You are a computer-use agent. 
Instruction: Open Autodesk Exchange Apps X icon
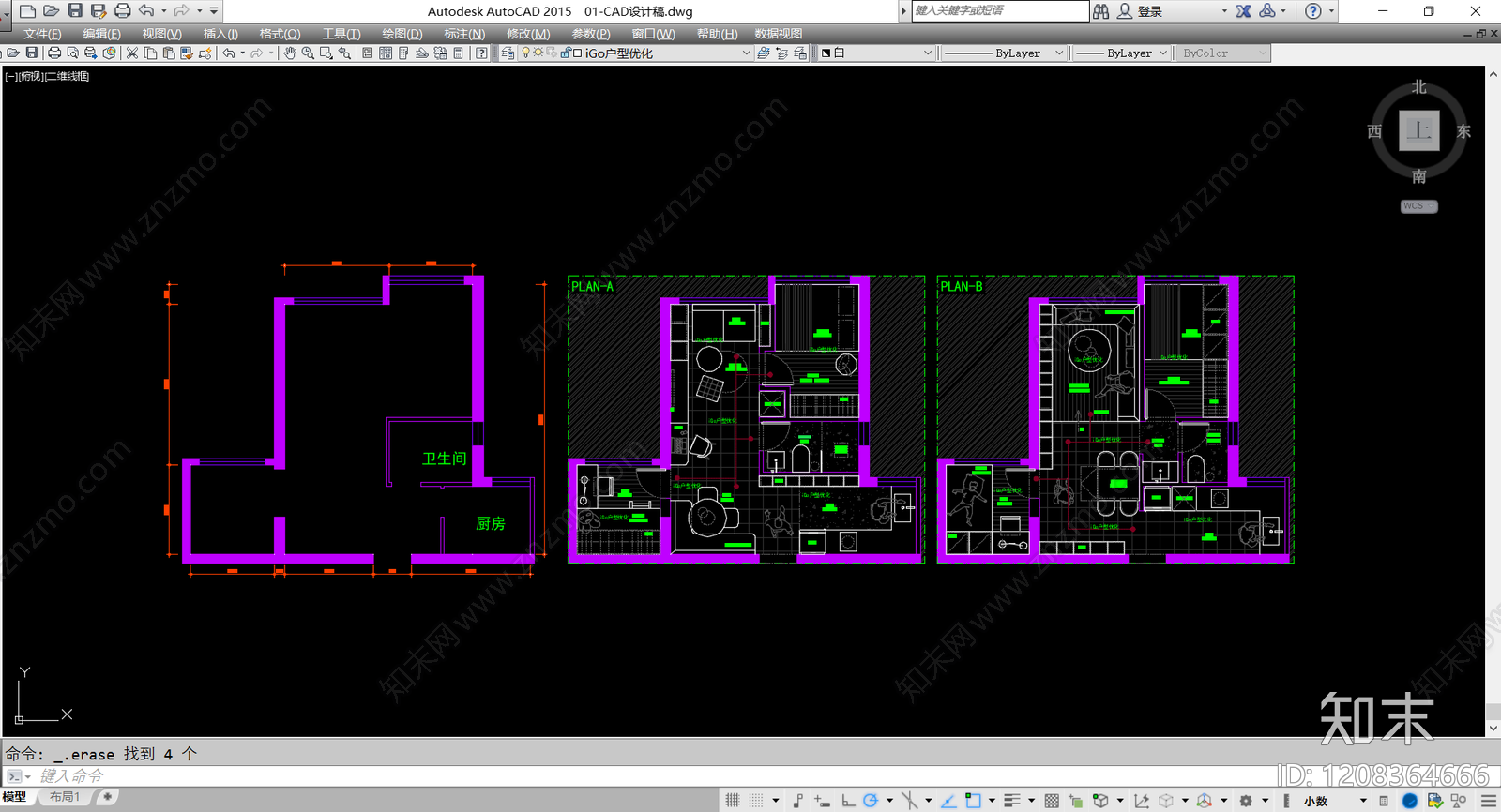(x=1243, y=11)
